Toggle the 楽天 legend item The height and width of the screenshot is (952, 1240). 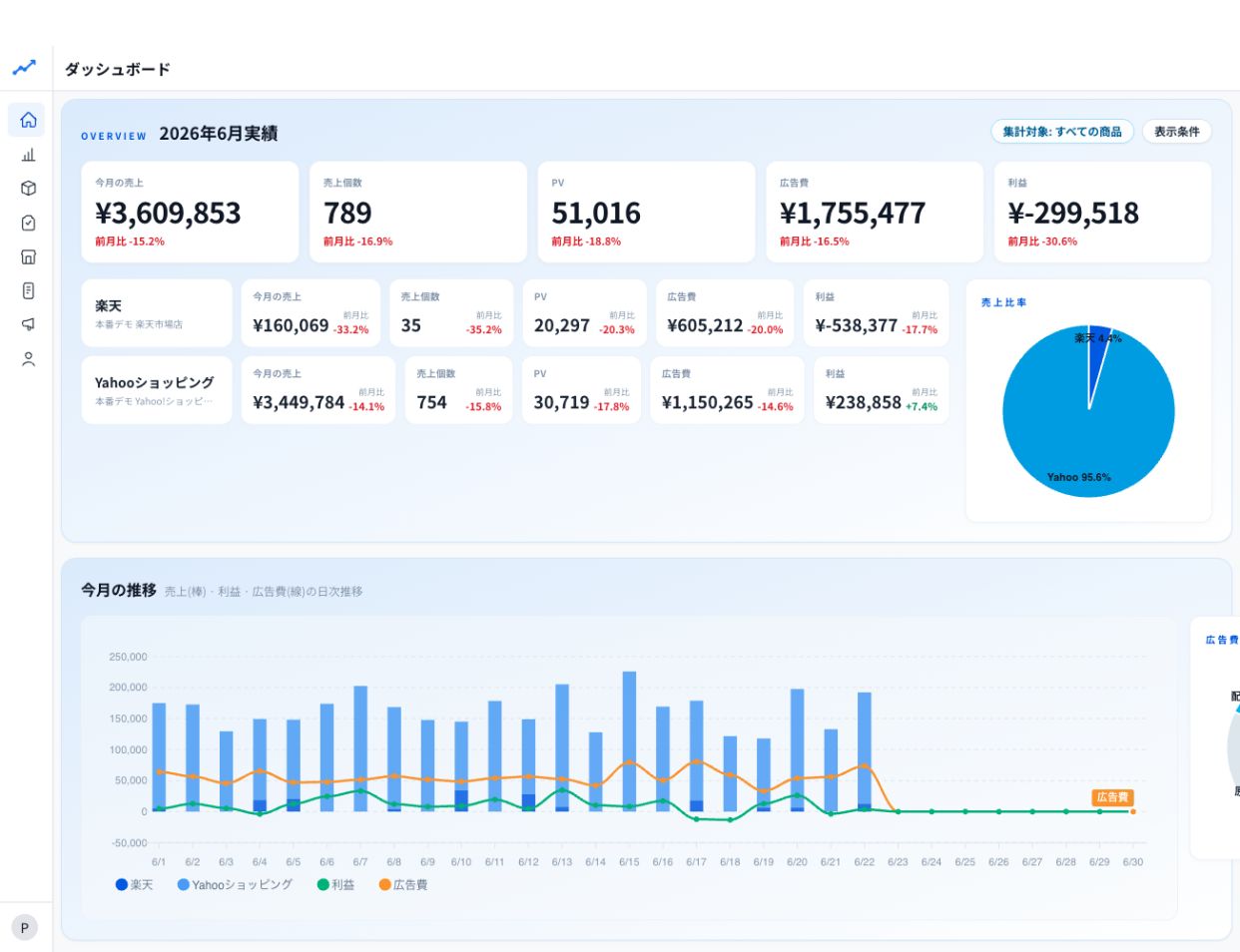(135, 885)
